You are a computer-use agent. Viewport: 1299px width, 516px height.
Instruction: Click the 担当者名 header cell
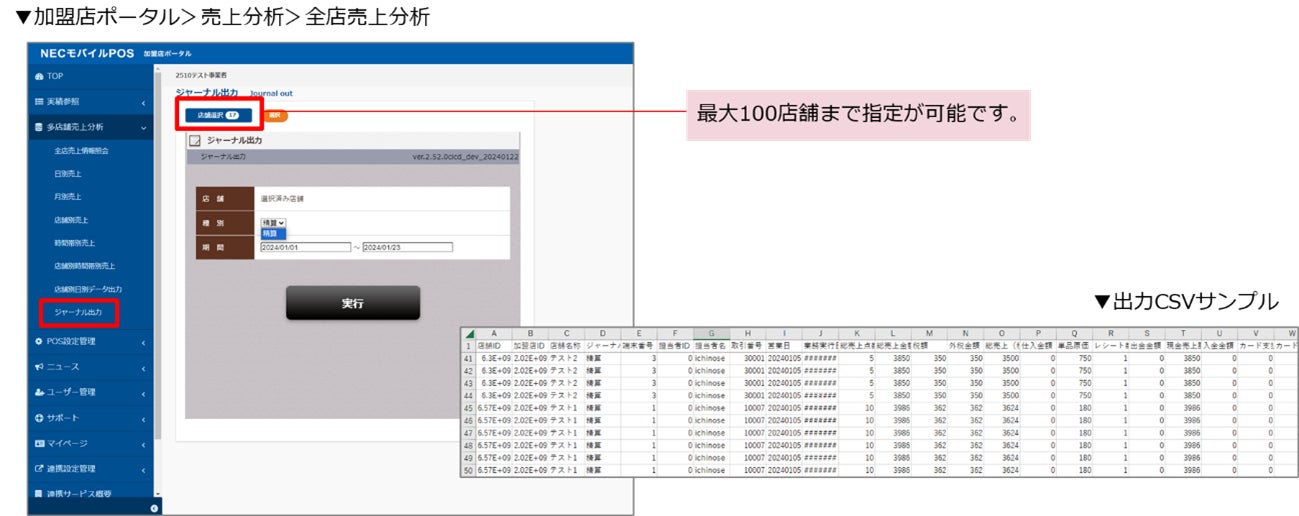click(x=710, y=345)
